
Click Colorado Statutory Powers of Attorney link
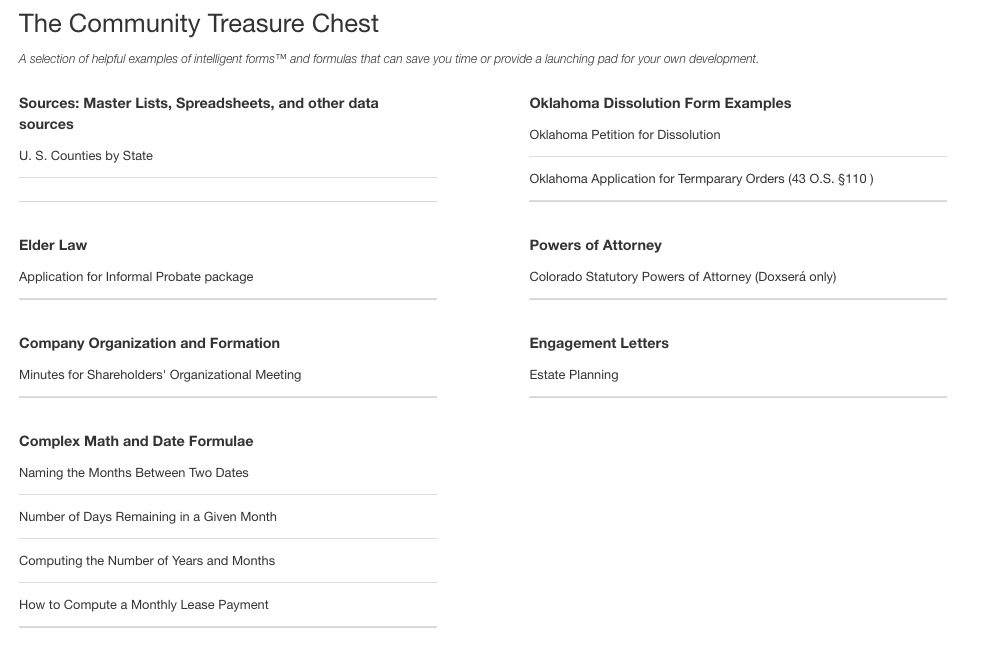tap(683, 277)
